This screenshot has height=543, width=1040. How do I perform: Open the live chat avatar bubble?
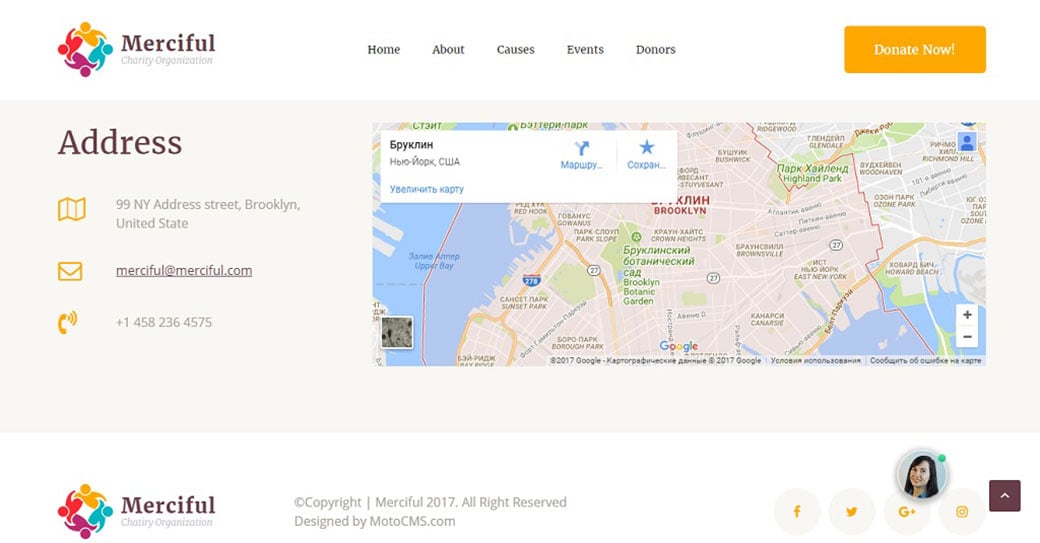click(x=920, y=474)
